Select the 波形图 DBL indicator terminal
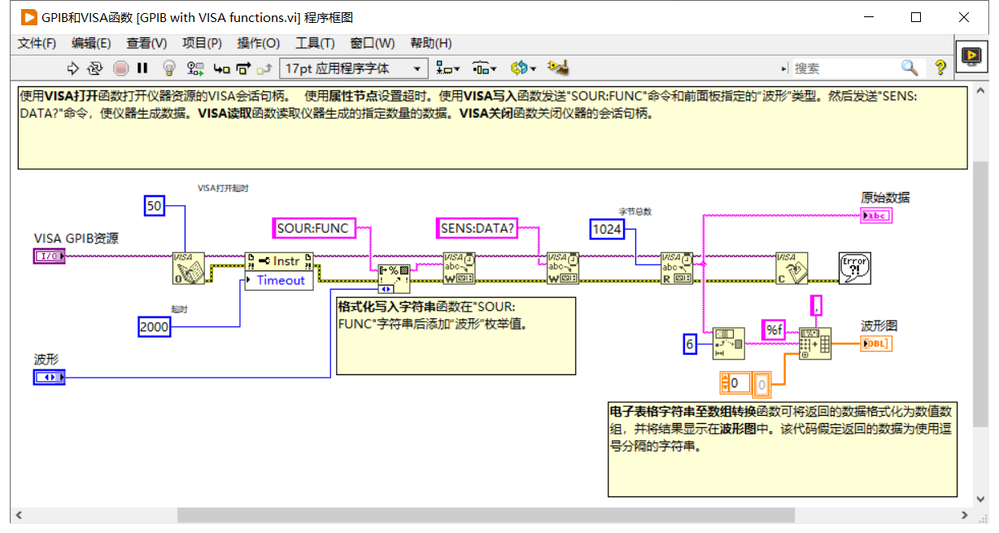Screen dimensions: 999x533 (x=876, y=344)
